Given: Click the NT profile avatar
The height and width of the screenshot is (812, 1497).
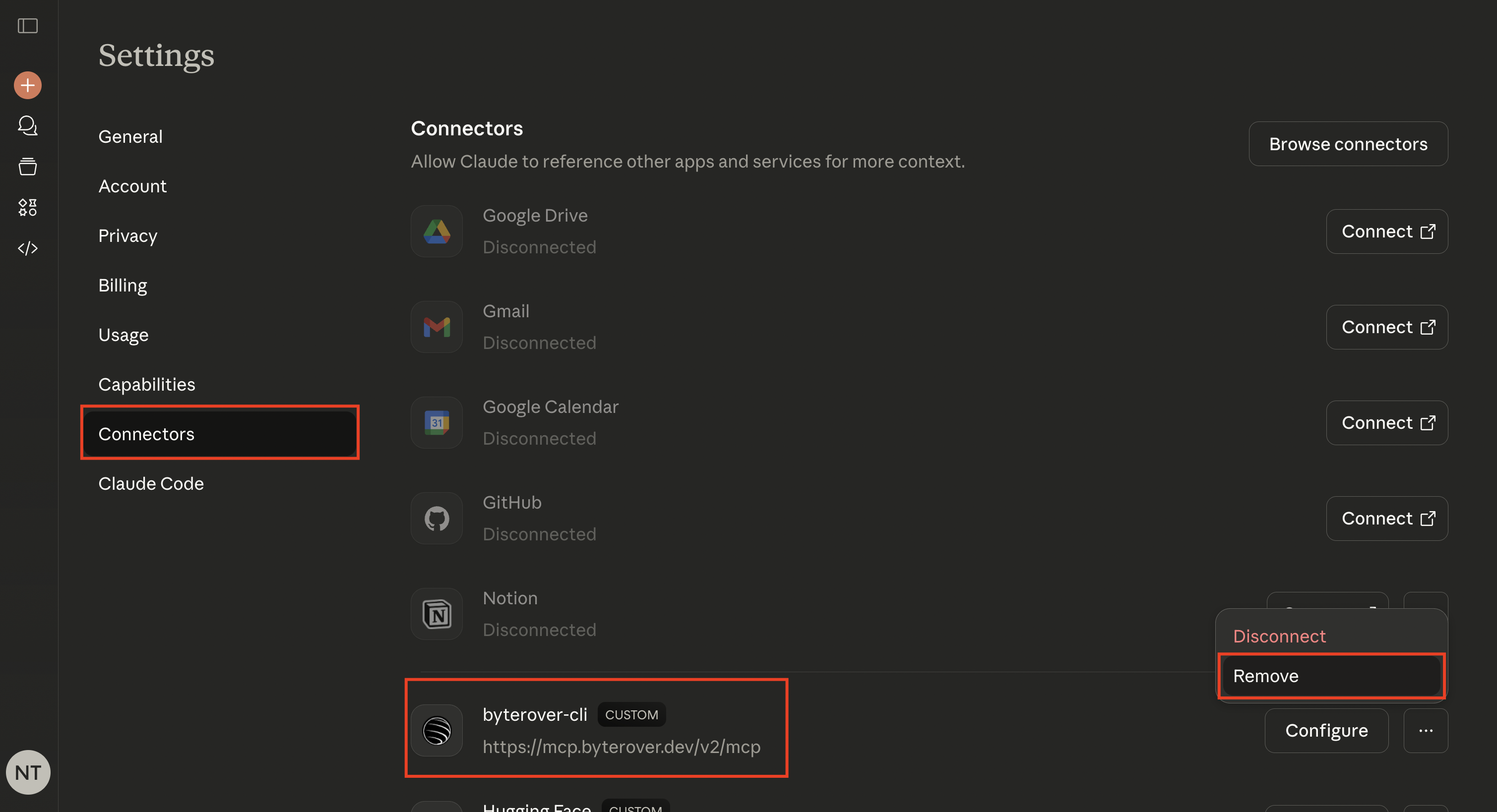Looking at the screenshot, I should 27,772.
